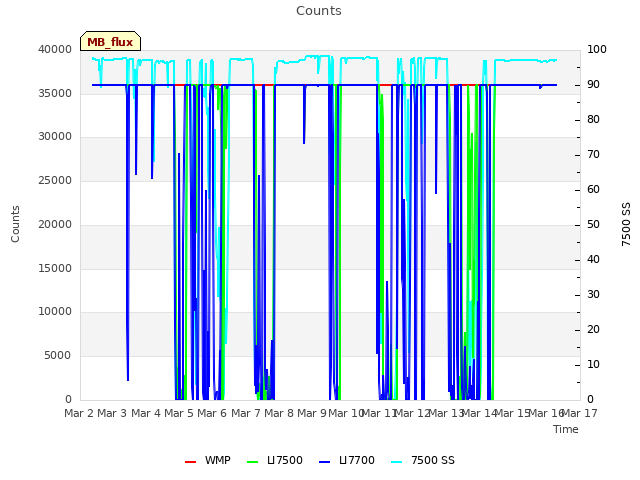The image size is (640, 480).
Task: Click the 40 right-axis tick label
Action: (x=593, y=260)
